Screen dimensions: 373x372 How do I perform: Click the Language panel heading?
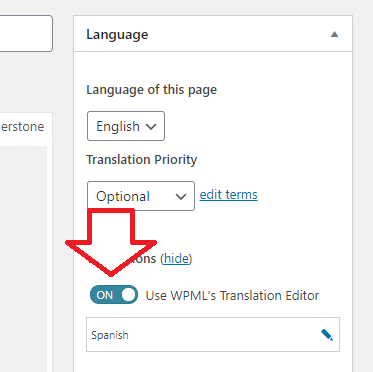point(117,35)
